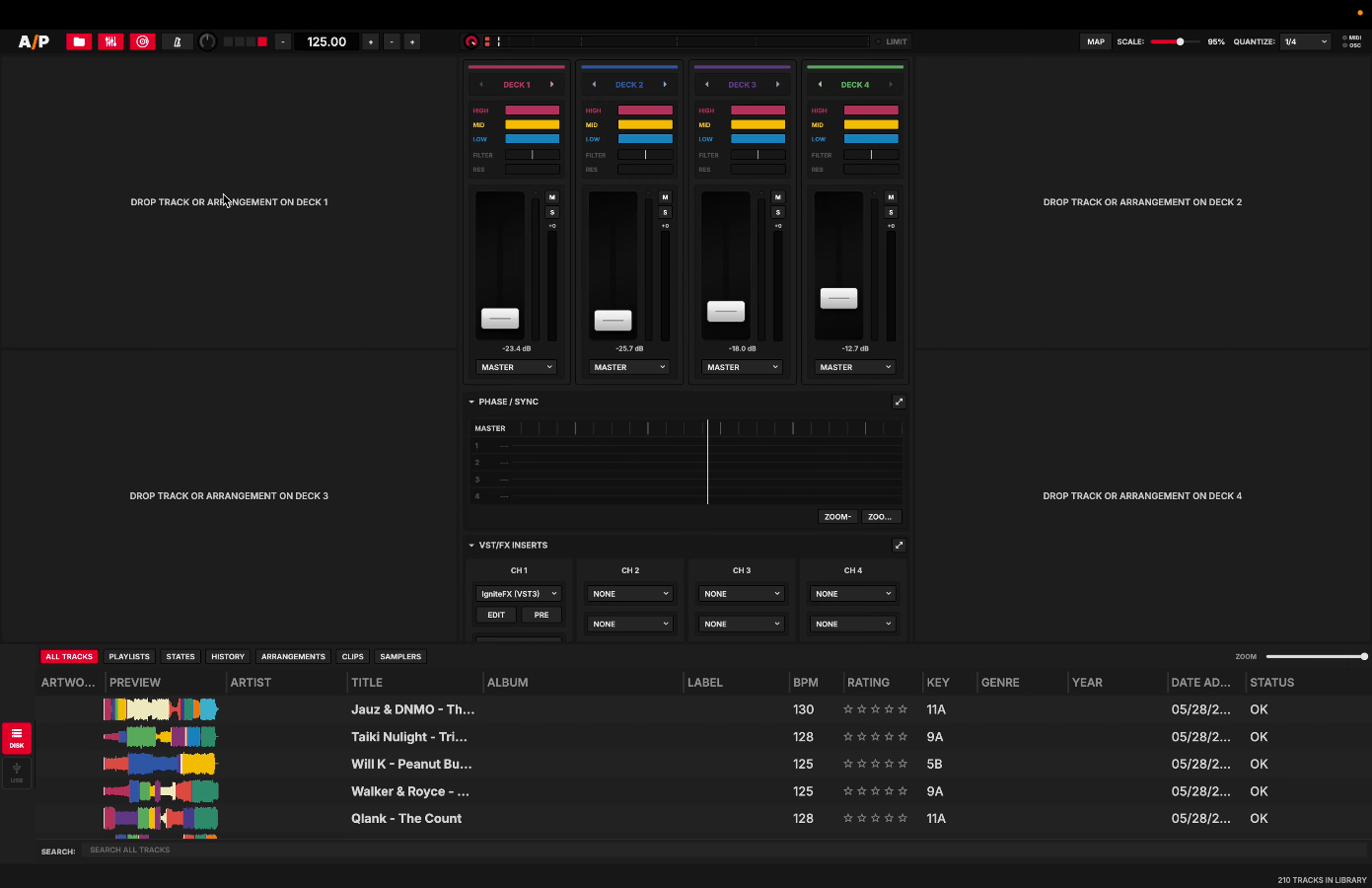Mute Deck 3 with M button

778,197
